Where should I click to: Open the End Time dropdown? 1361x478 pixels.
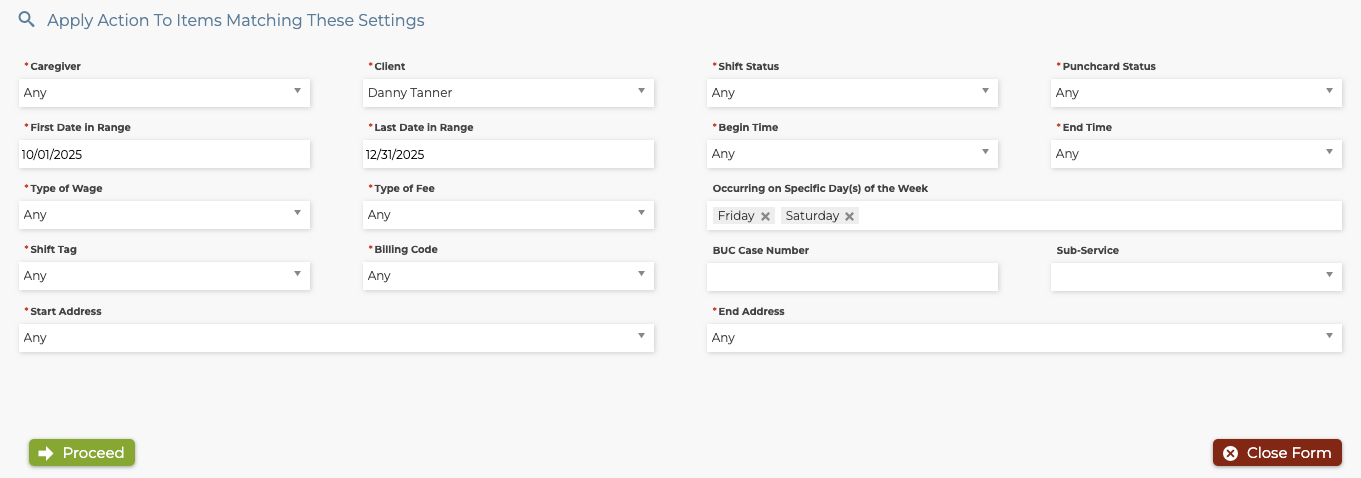click(1196, 154)
